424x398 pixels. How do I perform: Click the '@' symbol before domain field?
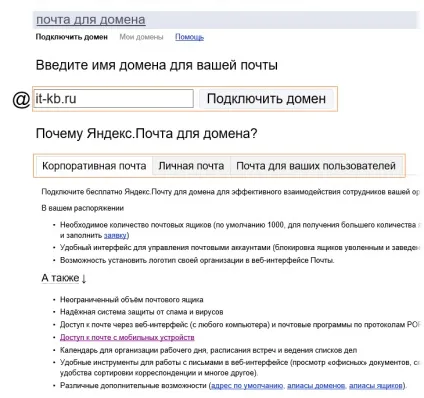click(x=21, y=99)
